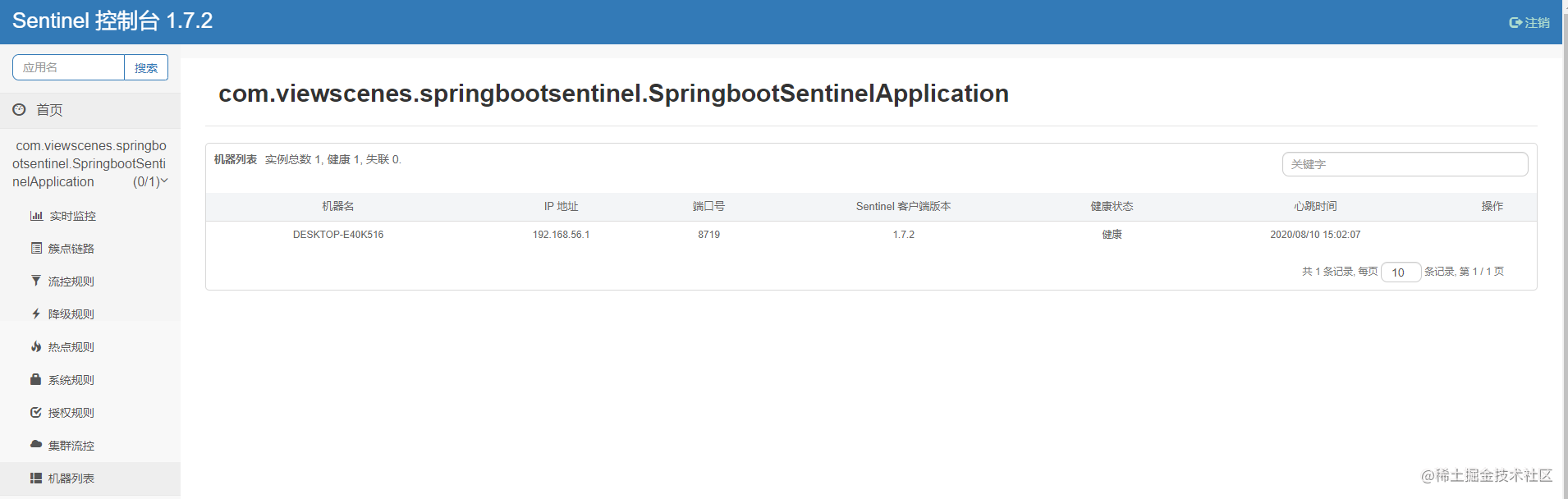Screen dimensions: 1568x499
Task: Click port number 8719 cell
Action: (709, 235)
